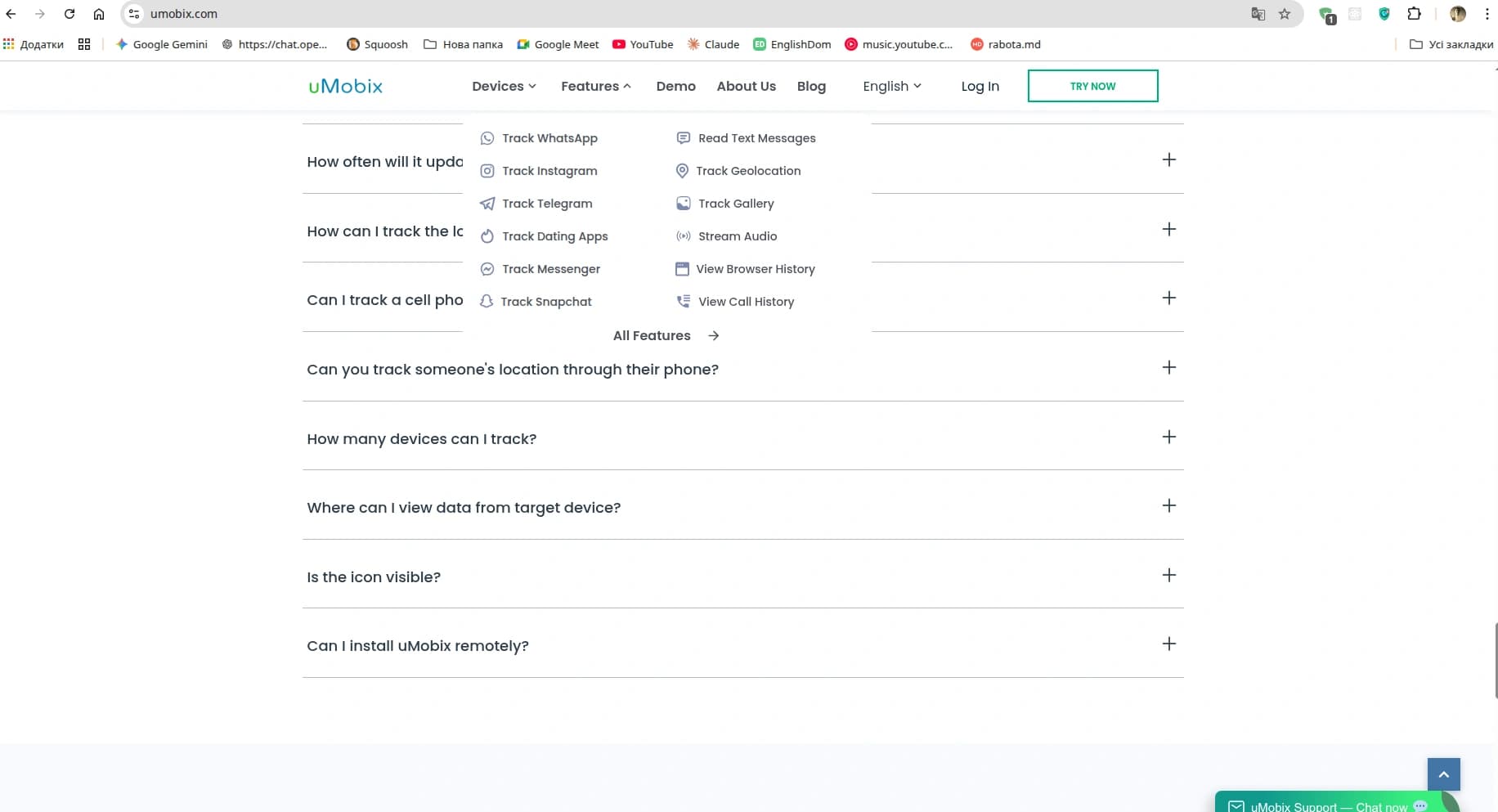
Task: Open the 'Усі закладки' bookmarks folder
Action: coord(1451,44)
